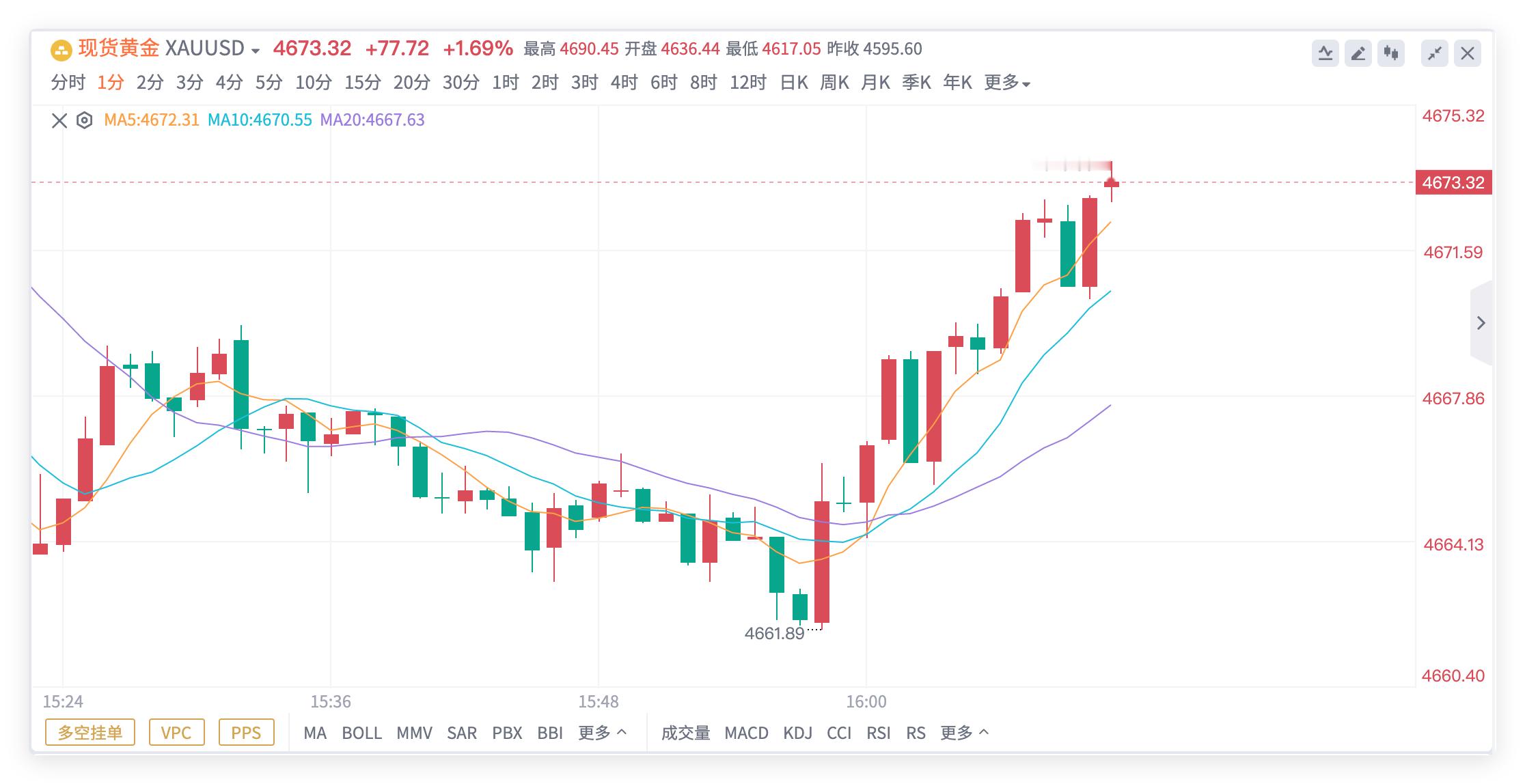Shrink the chart with collapse arrows icon

[1434, 53]
